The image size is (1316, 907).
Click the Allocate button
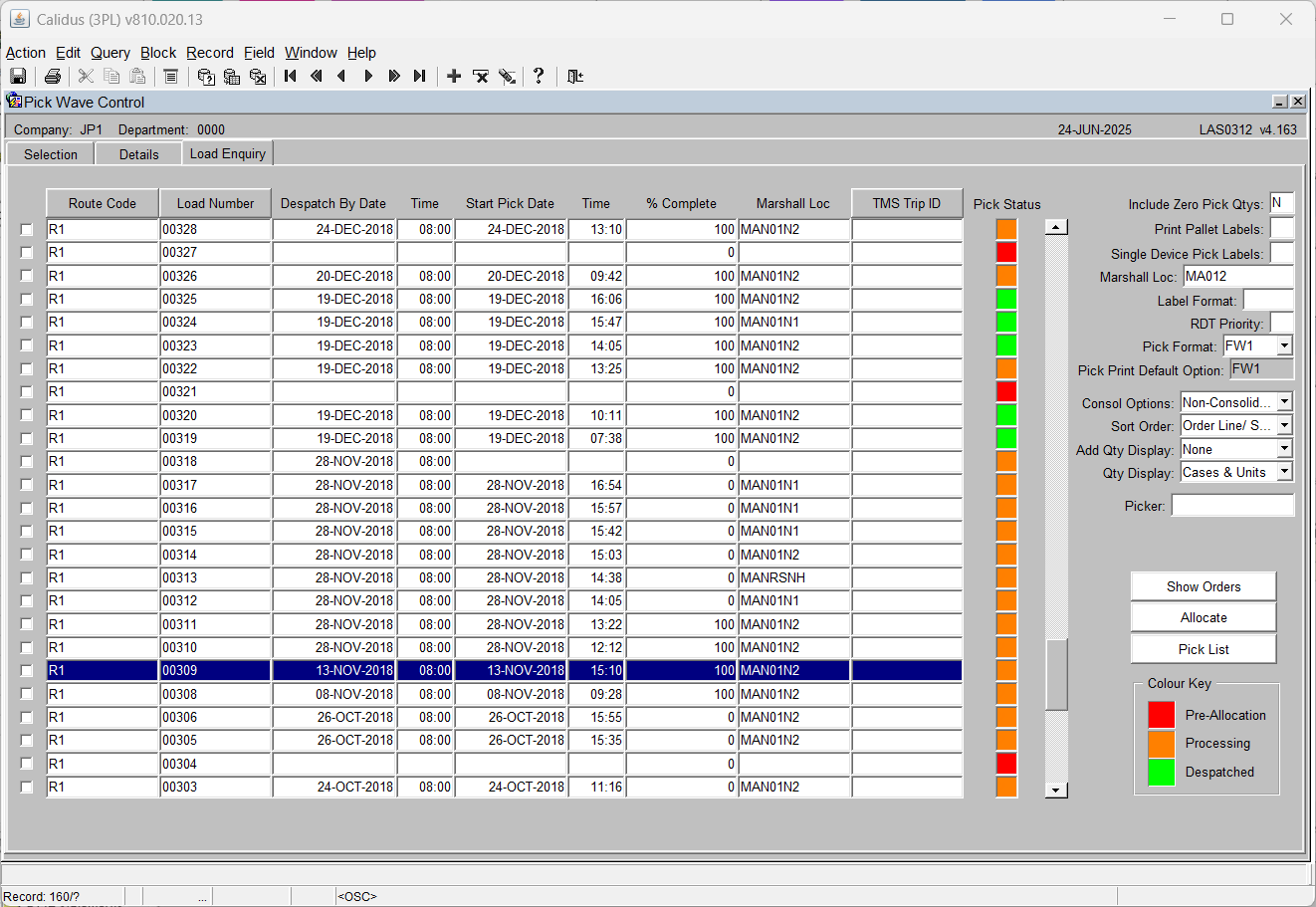[x=1204, y=617]
